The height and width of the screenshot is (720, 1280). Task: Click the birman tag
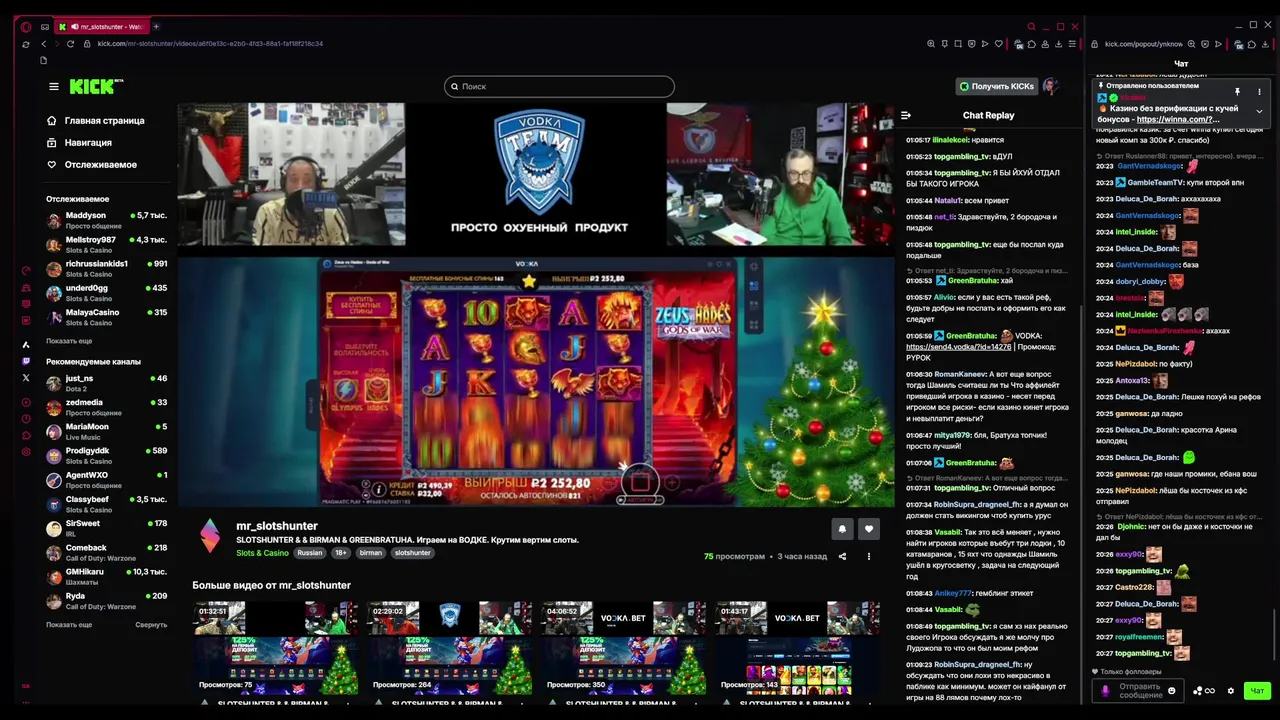point(371,553)
